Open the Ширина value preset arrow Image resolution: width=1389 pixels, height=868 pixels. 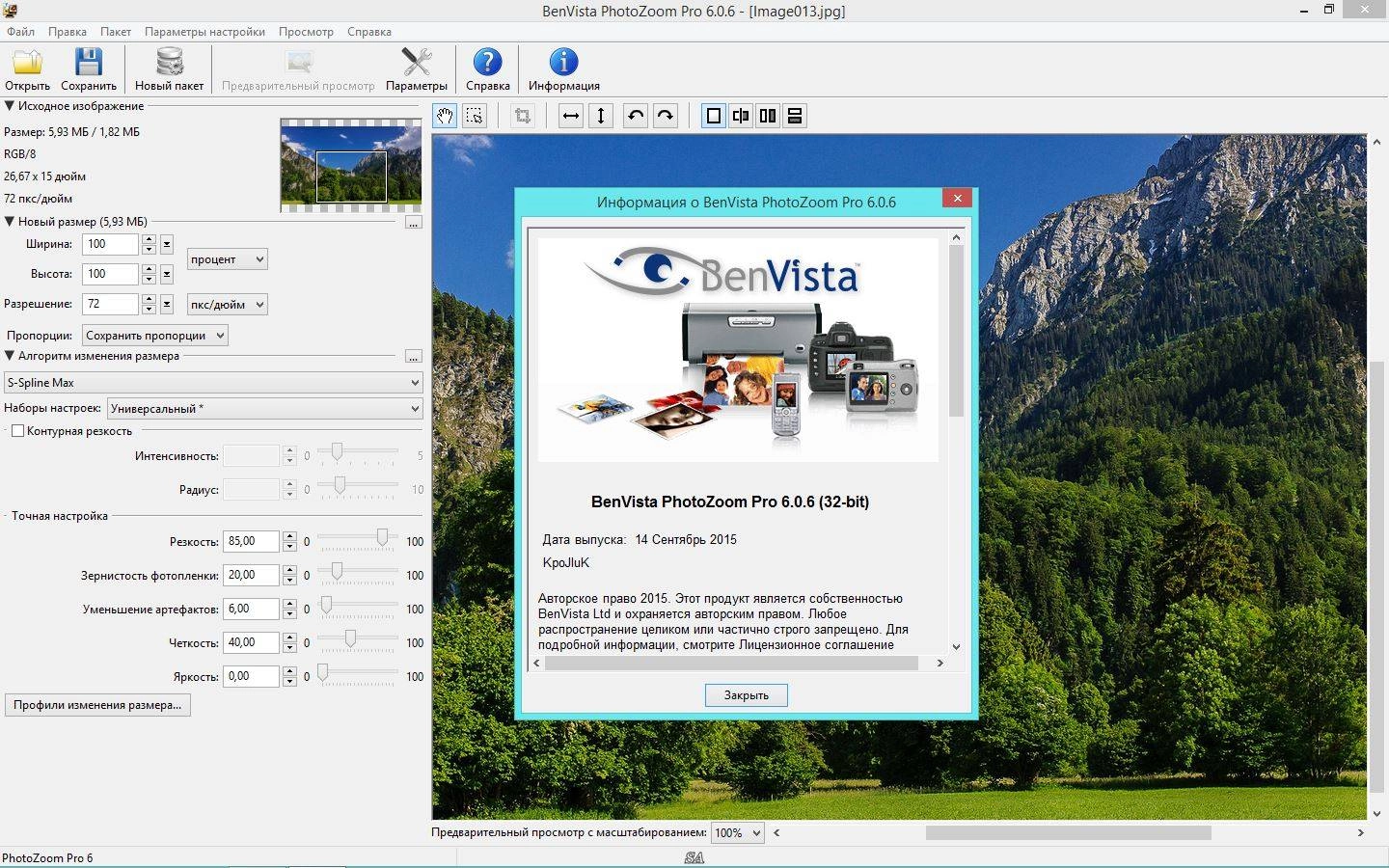point(167,244)
